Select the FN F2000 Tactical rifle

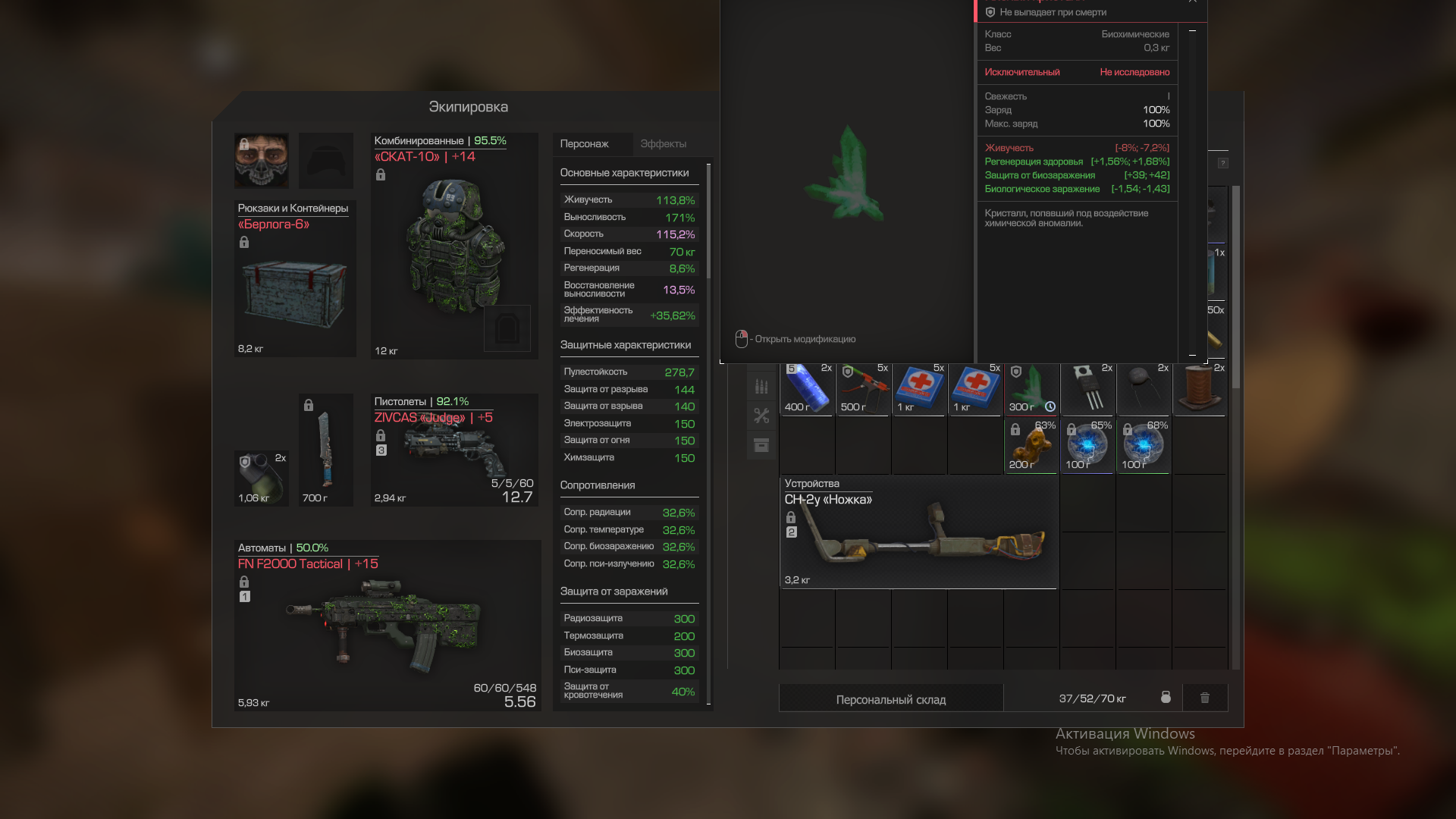click(x=388, y=626)
